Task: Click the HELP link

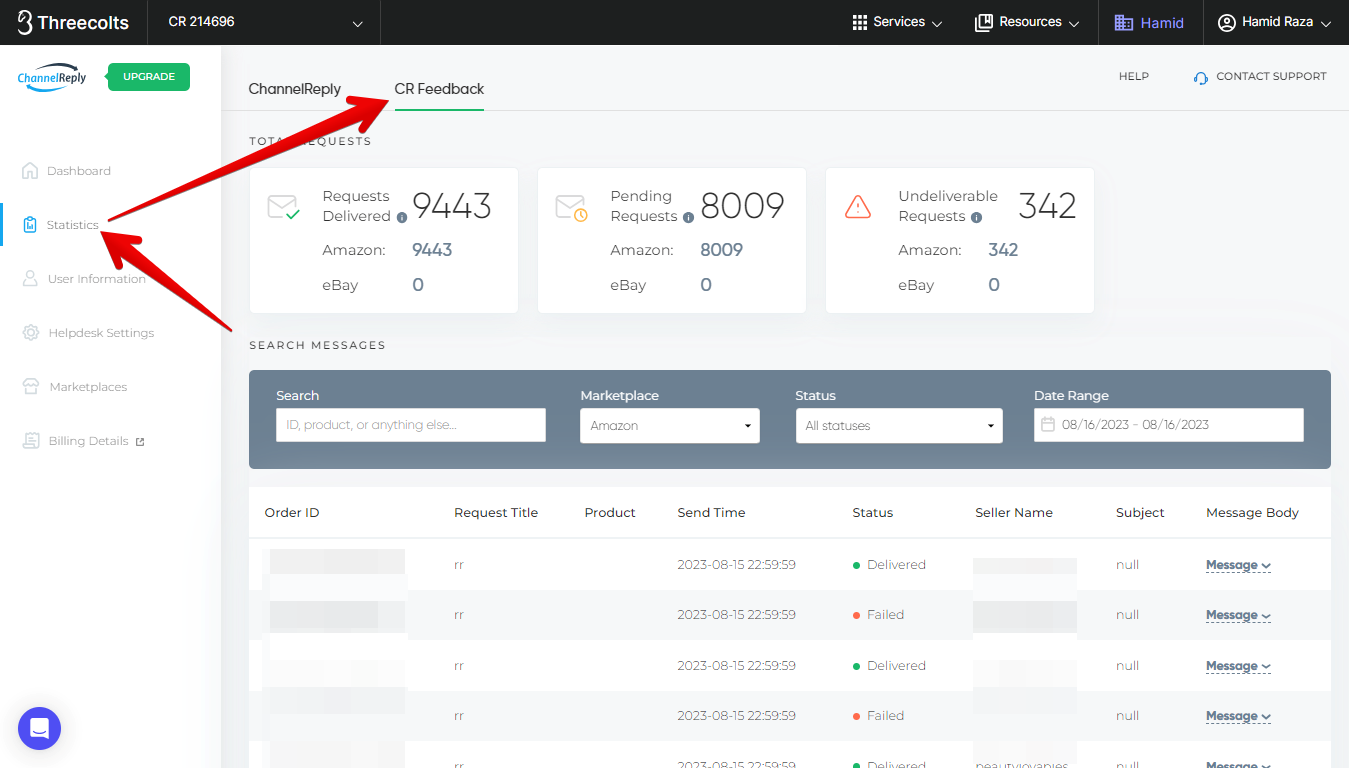Action: pyautogui.click(x=1134, y=76)
